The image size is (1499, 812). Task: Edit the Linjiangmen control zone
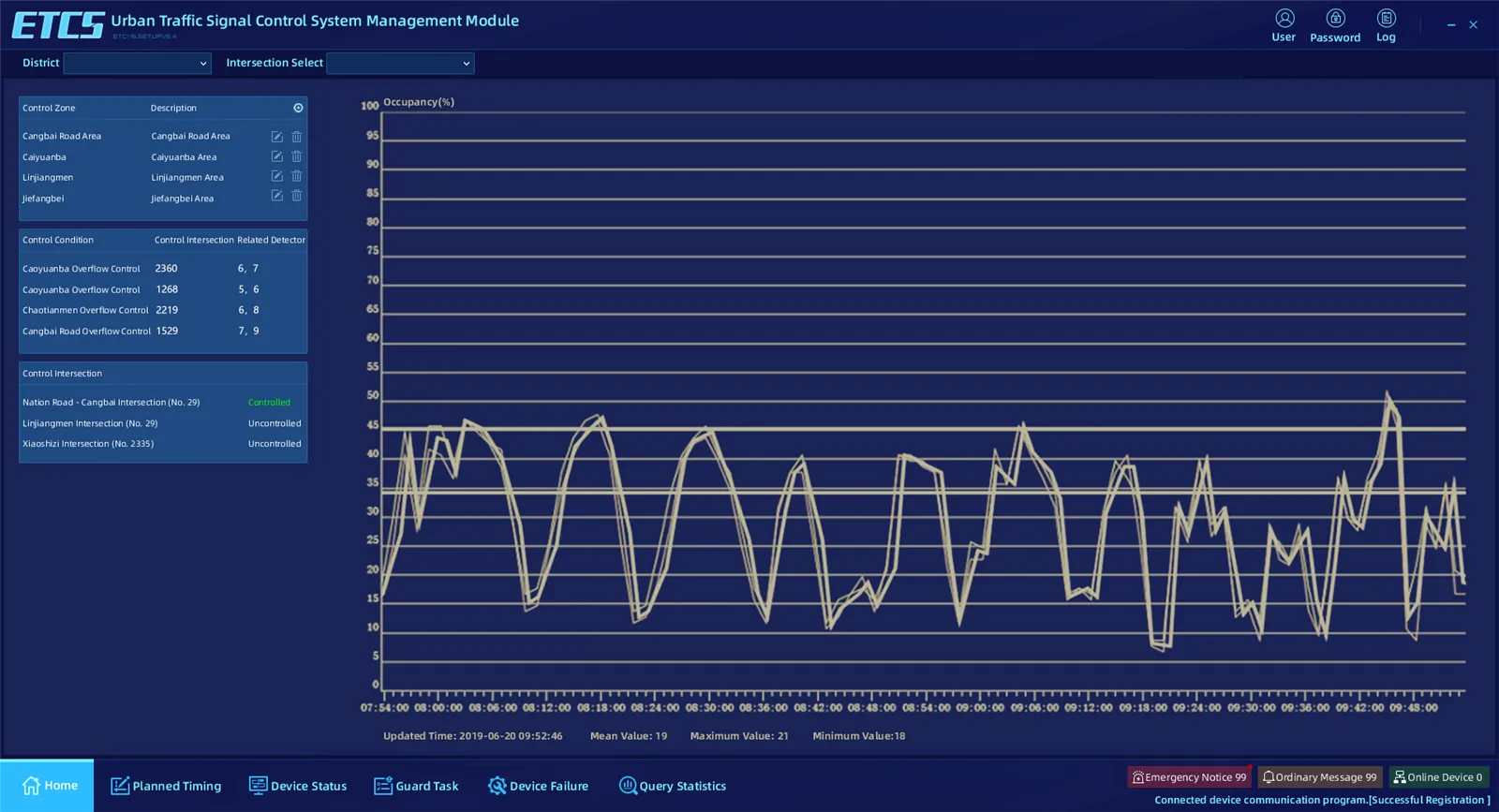tap(277, 176)
